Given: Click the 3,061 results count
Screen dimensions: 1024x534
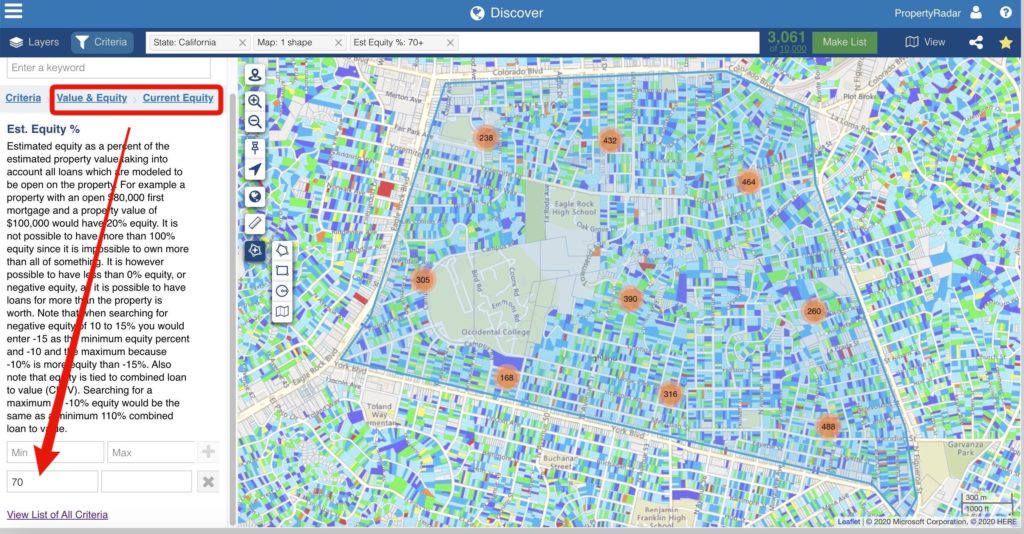Looking at the screenshot, I should (786, 38).
